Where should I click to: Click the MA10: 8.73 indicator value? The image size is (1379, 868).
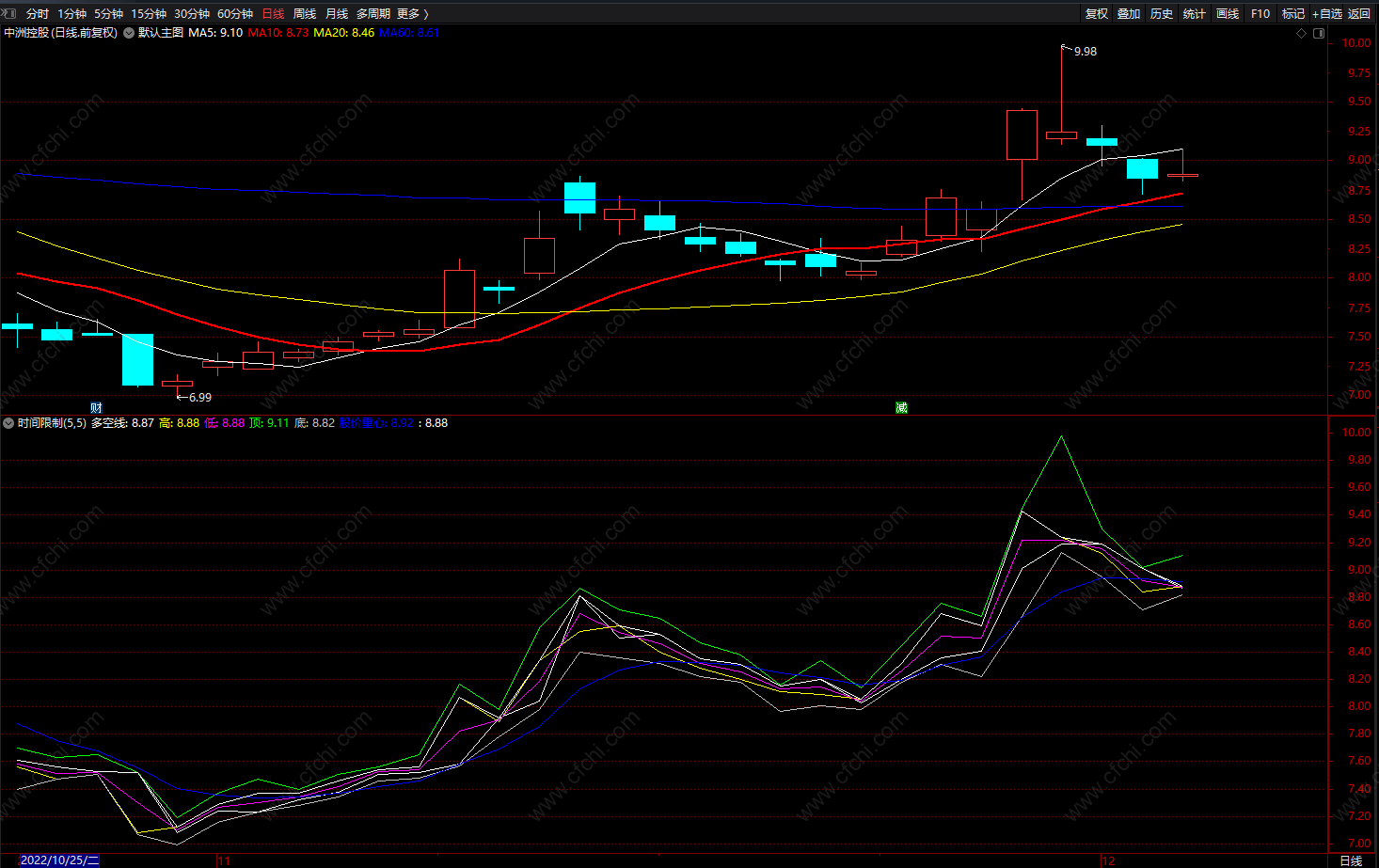278,33
